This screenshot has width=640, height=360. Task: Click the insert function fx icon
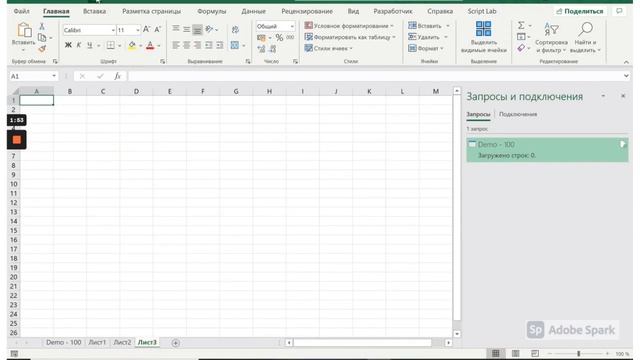(118, 76)
